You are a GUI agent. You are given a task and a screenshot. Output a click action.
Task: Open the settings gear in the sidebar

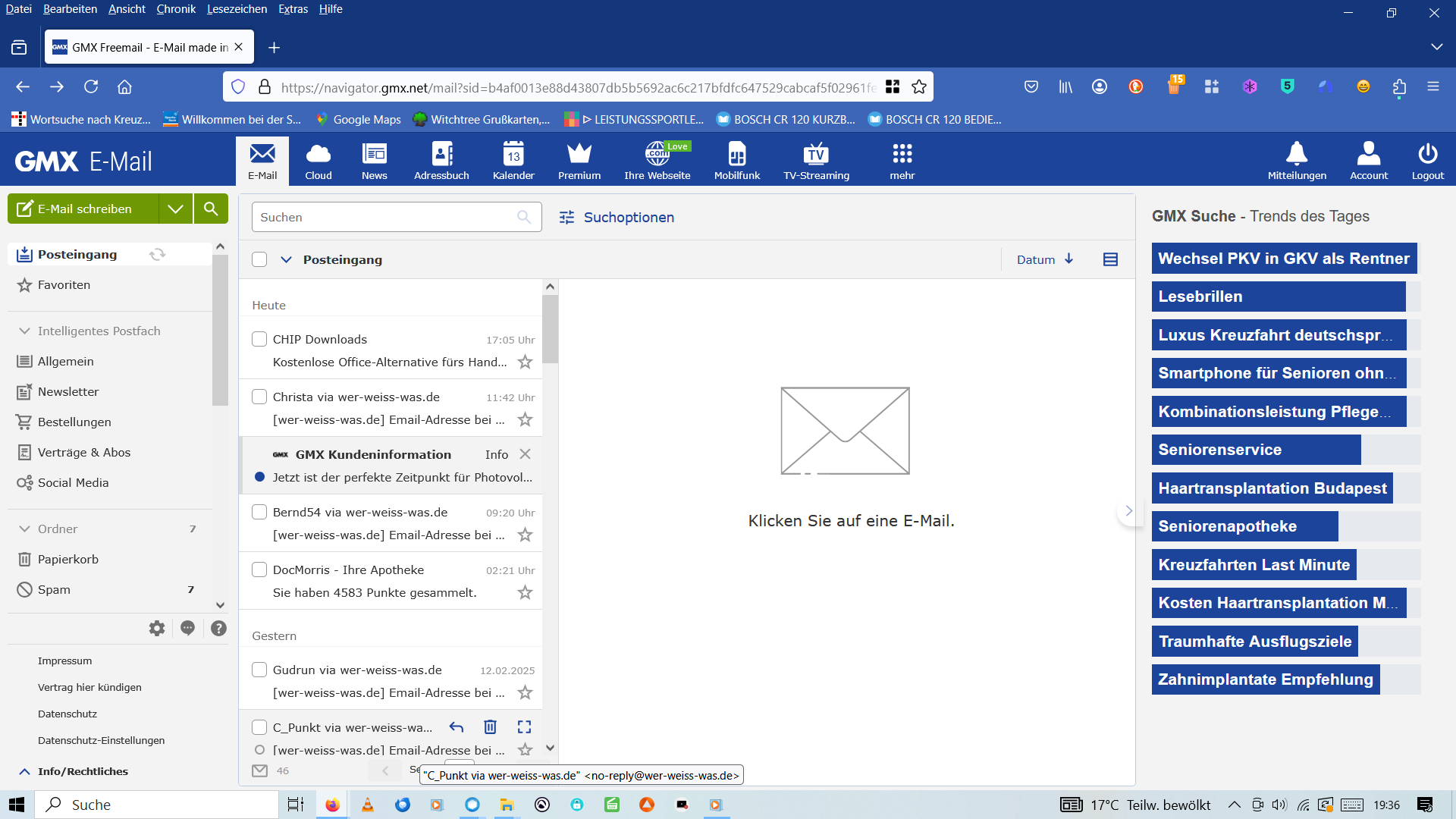click(x=157, y=628)
